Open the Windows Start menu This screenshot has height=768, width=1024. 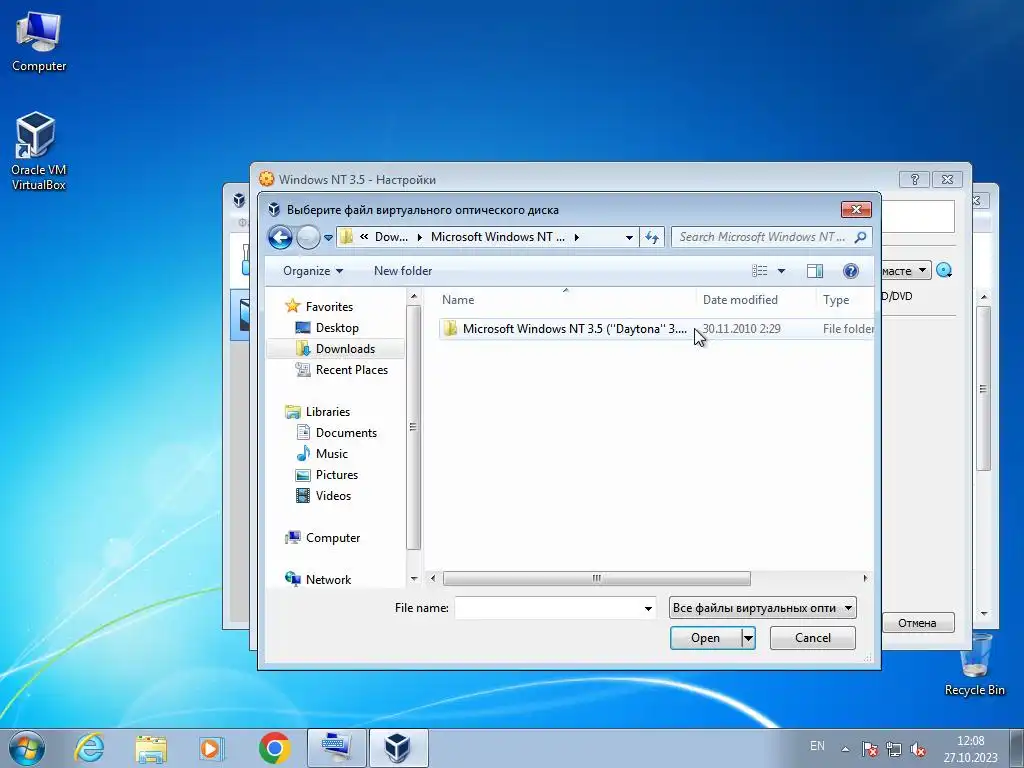pos(26,748)
